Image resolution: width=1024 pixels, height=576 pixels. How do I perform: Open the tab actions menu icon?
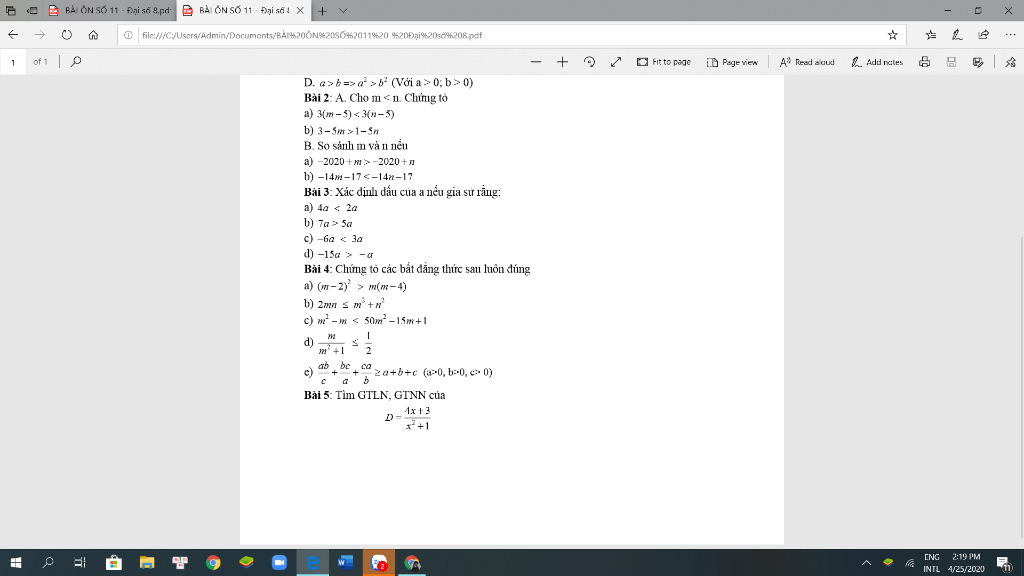coord(10,10)
